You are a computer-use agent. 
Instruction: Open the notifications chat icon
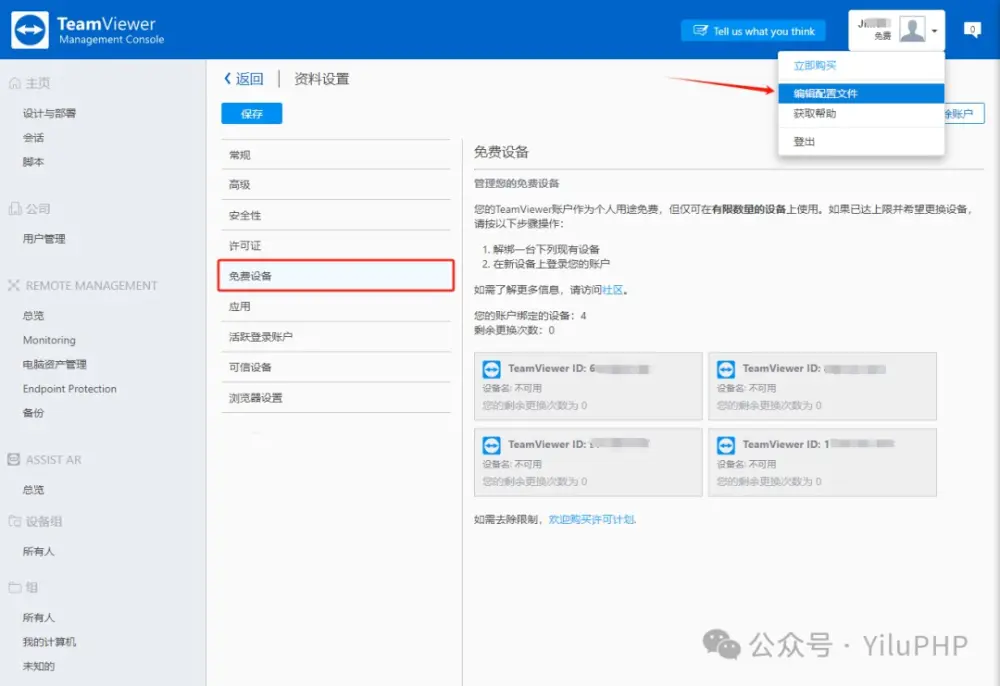(x=972, y=30)
